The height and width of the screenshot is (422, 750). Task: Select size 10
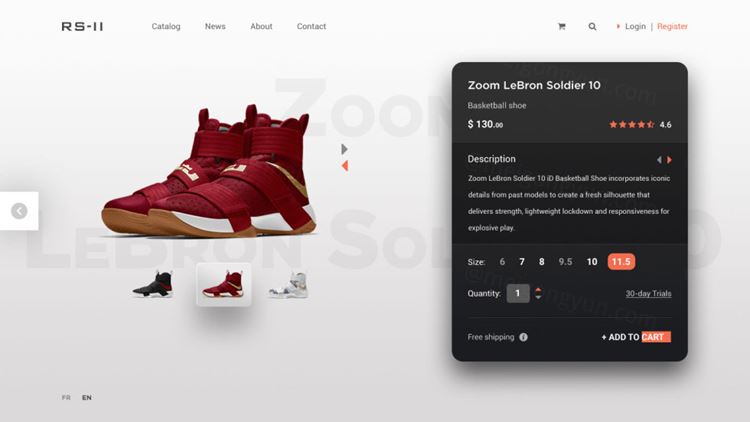click(592, 262)
